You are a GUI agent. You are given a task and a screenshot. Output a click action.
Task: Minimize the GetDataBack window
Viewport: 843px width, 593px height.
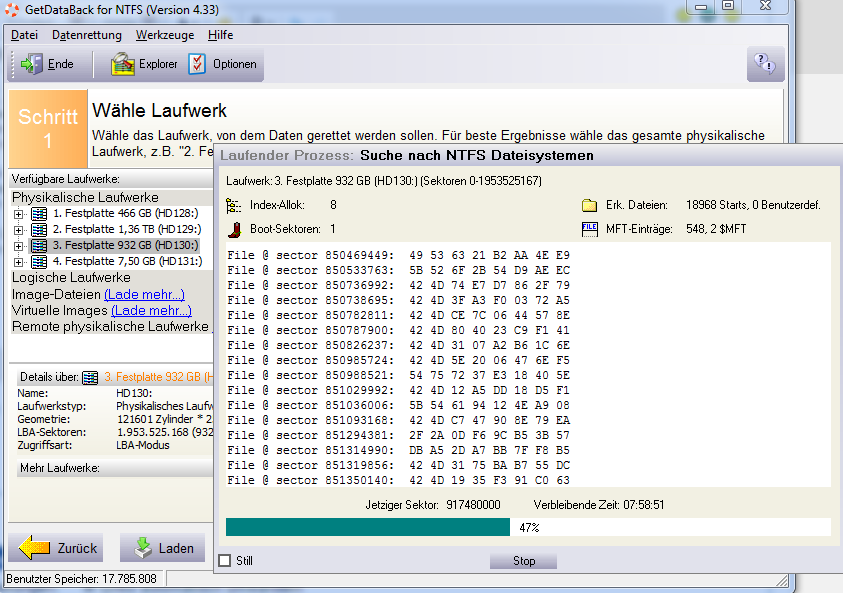pos(701,6)
